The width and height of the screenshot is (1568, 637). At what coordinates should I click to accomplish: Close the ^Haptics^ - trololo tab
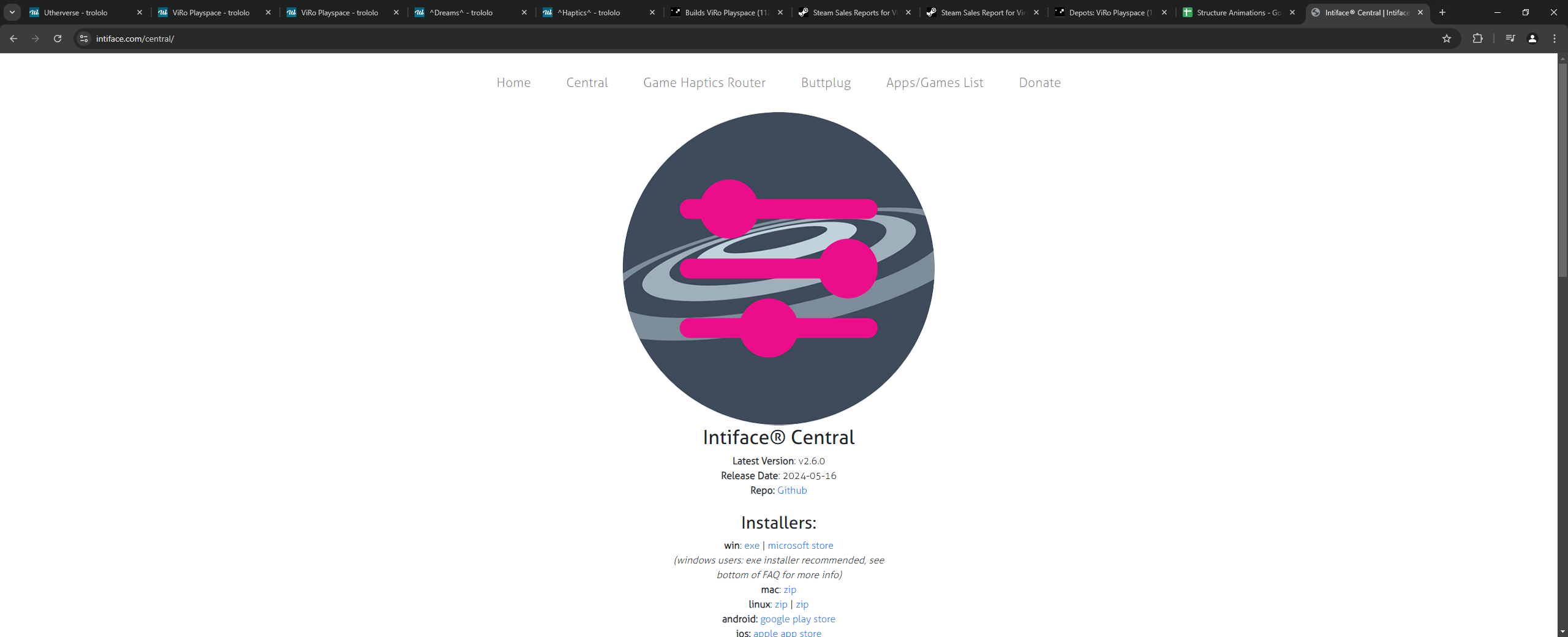[652, 12]
